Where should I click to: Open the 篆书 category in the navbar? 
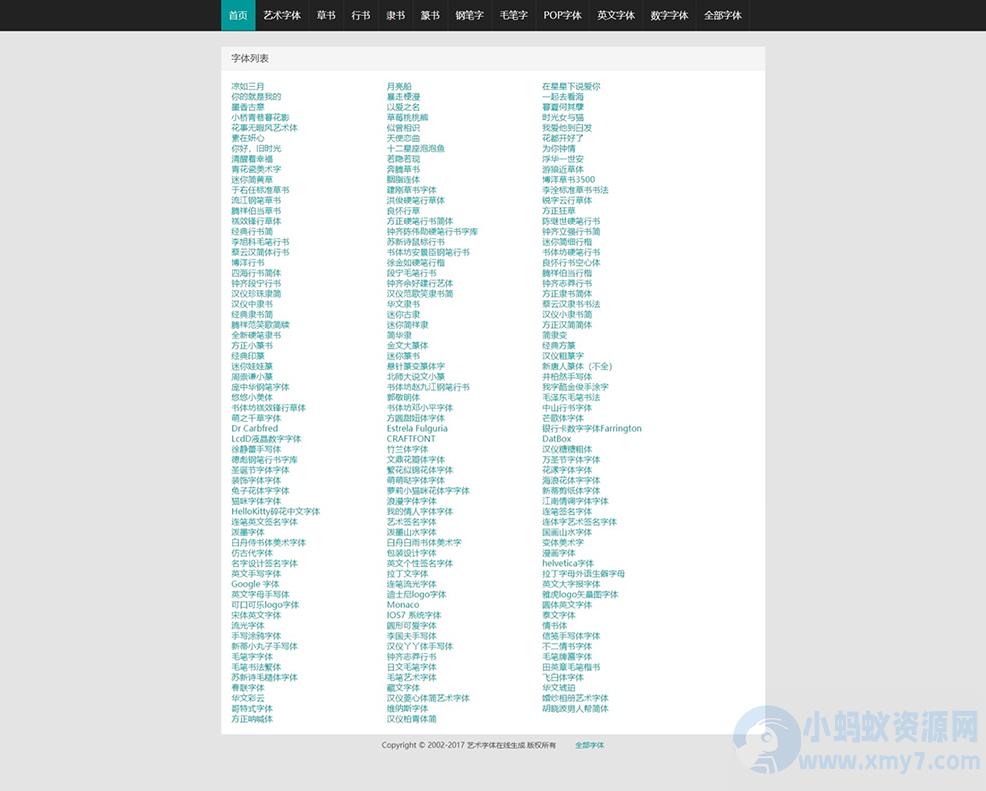(x=430, y=15)
